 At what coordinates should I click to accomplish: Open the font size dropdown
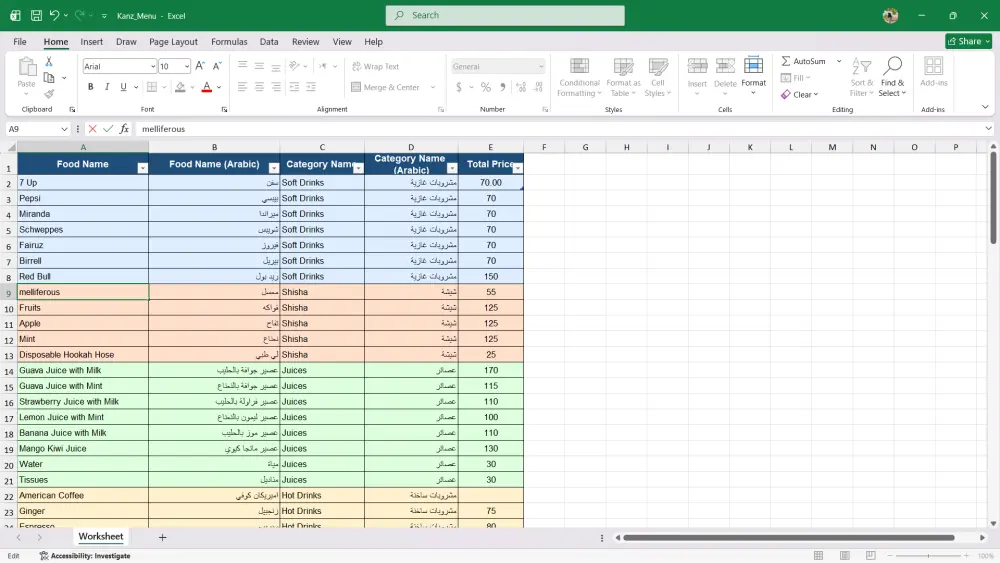pyautogui.click(x=187, y=66)
